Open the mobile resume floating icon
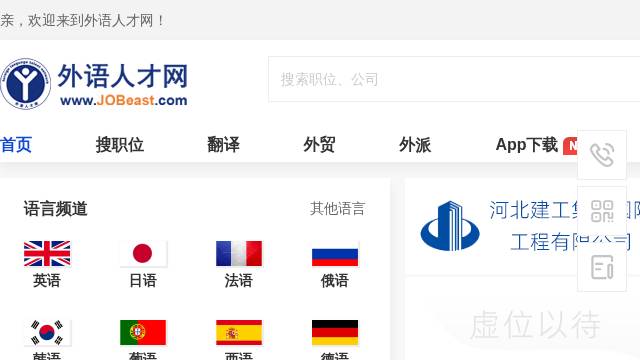 [x=602, y=267]
